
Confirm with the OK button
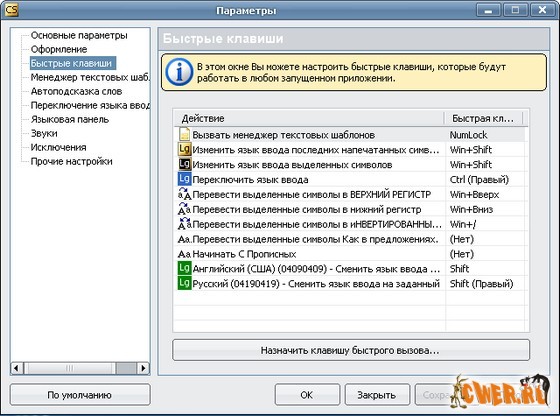pyautogui.click(x=307, y=395)
